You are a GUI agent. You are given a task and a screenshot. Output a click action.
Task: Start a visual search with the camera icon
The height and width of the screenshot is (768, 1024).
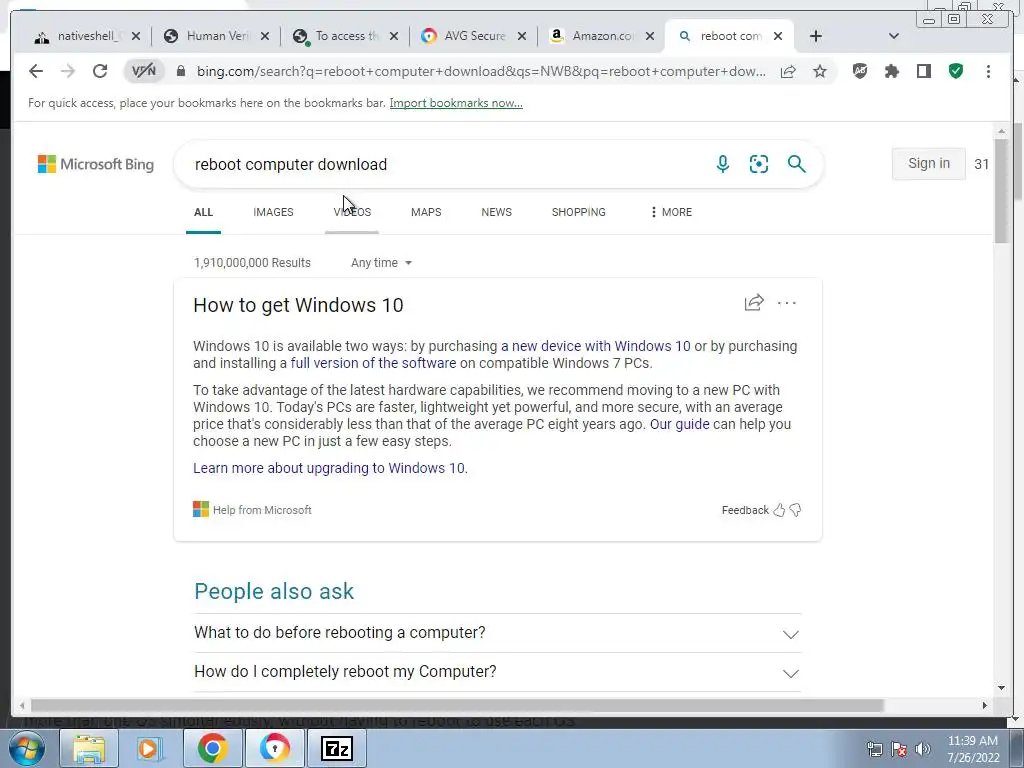click(x=759, y=164)
